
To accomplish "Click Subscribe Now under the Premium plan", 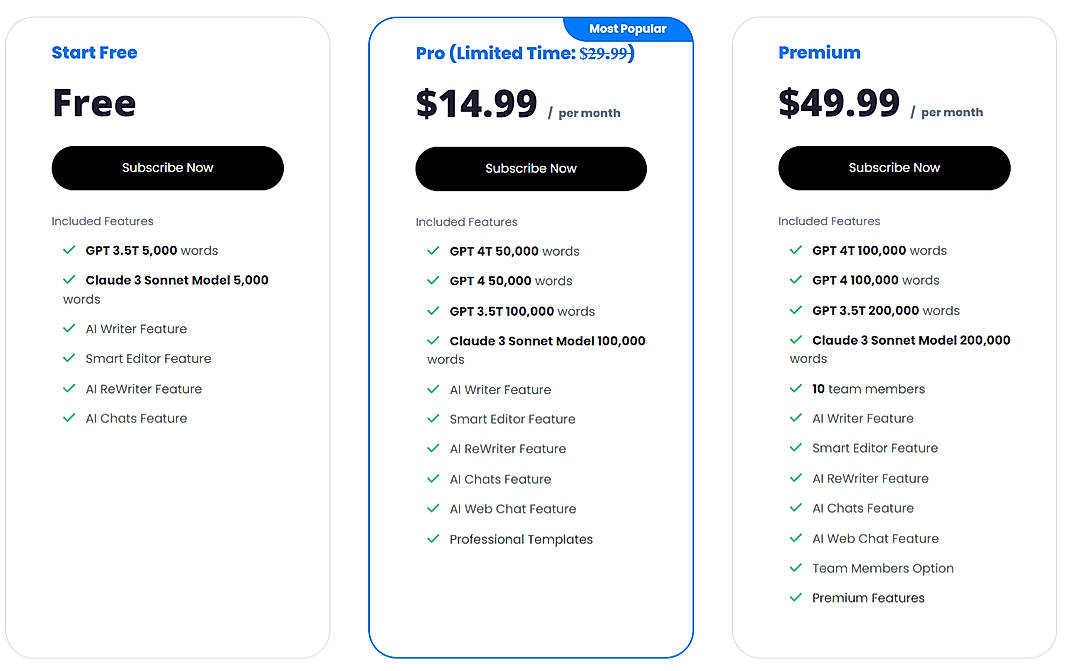I will [x=894, y=168].
